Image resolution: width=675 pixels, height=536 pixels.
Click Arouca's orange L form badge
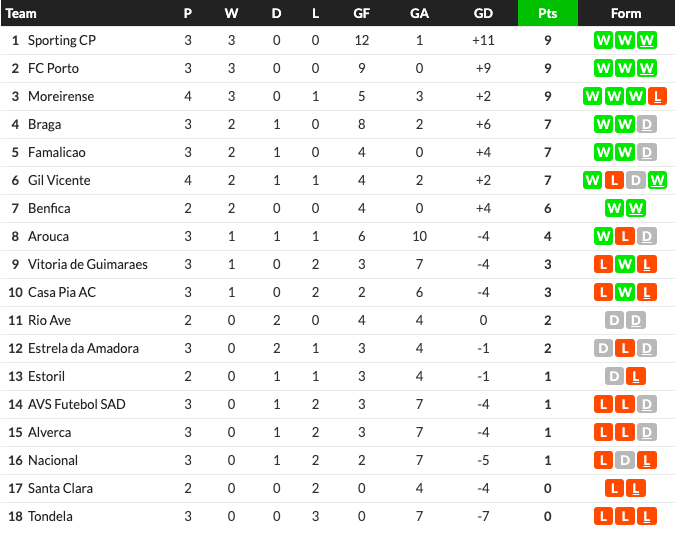[625, 236]
